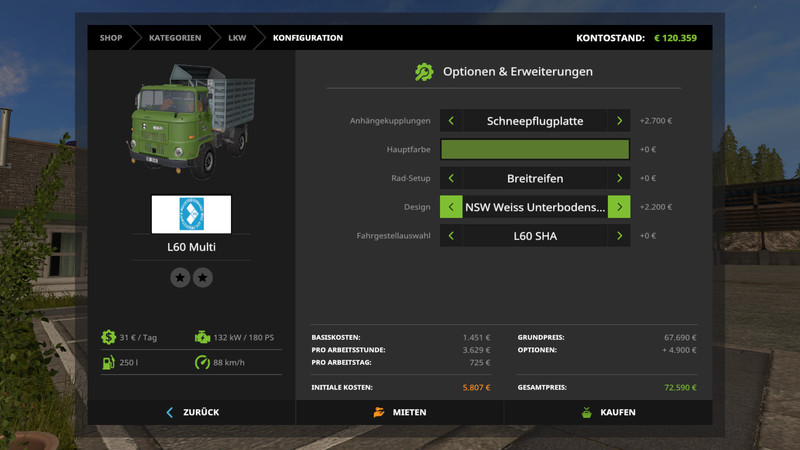This screenshot has width=800, height=450.
Task: Click the daily upkeep money icon
Action: [x=108, y=338]
